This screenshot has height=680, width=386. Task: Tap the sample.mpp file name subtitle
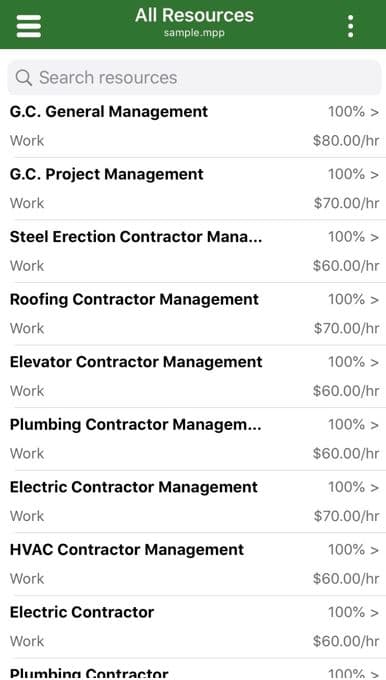coord(194,33)
